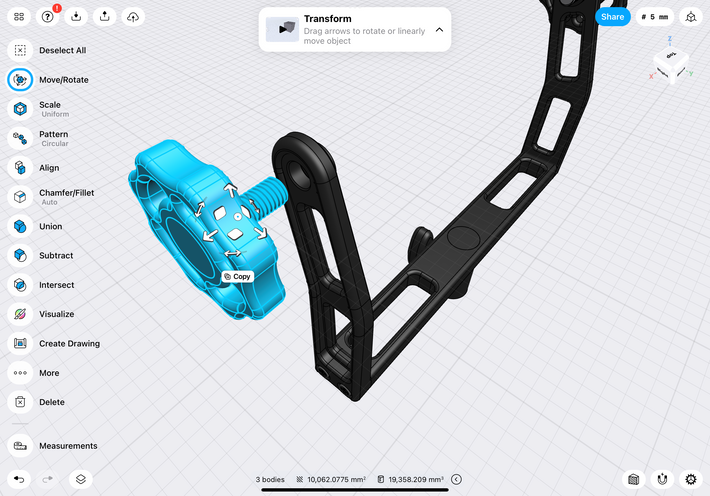
Task: Click the surface area 10,062.0775 mm² value
Action: click(x=336, y=479)
